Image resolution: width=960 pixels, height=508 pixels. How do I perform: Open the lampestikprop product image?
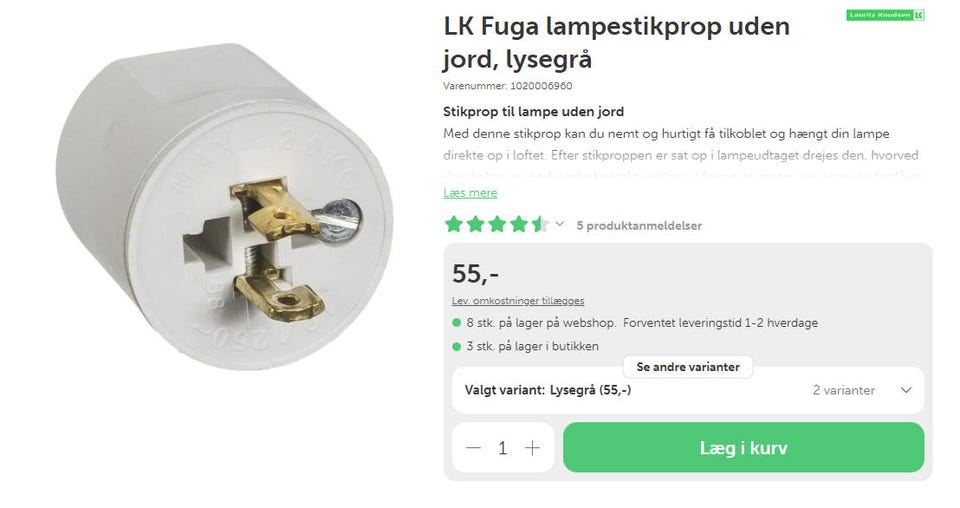[224, 206]
